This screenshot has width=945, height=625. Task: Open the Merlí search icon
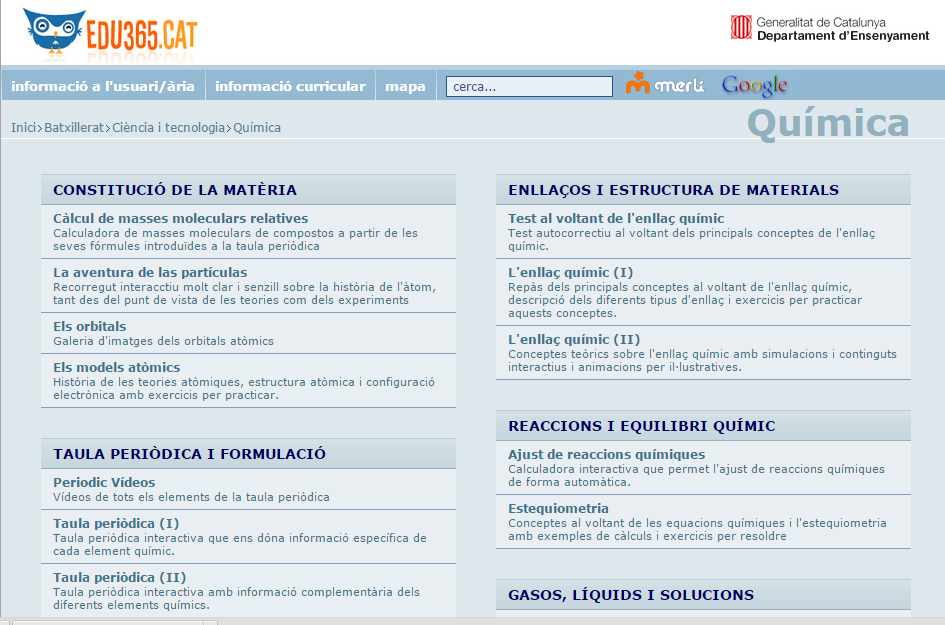click(x=665, y=85)
